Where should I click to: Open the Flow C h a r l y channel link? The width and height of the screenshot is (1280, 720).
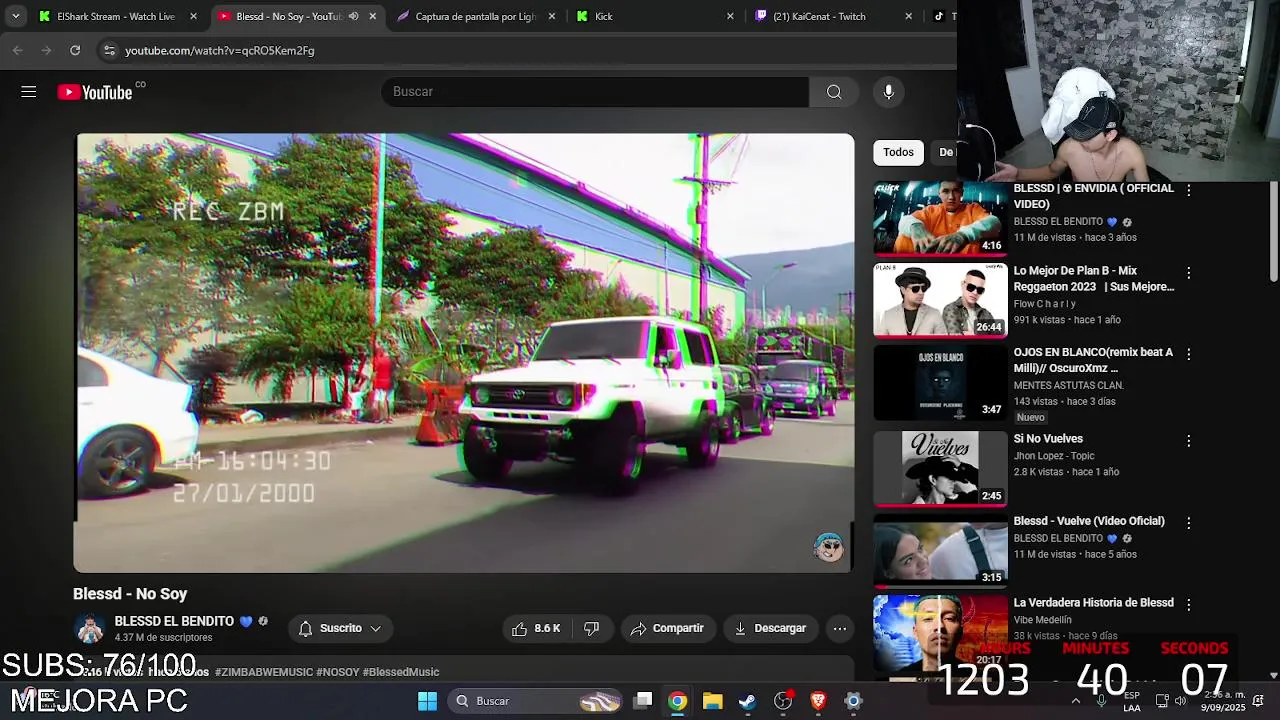tap(1044, 304)
